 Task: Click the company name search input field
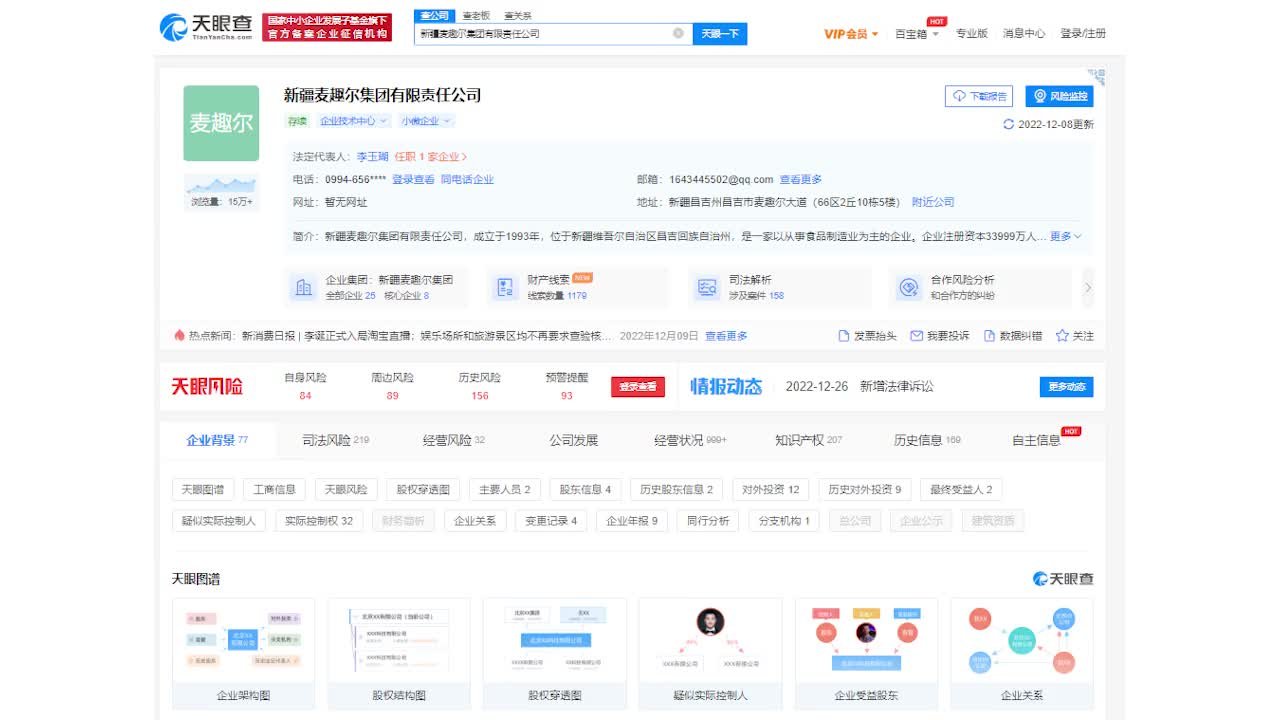tap(545, 33)
